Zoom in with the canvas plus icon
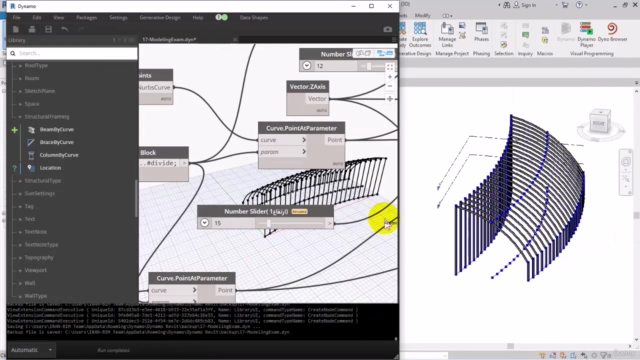The height and width of the screenshot is (360, 640). 390,77
